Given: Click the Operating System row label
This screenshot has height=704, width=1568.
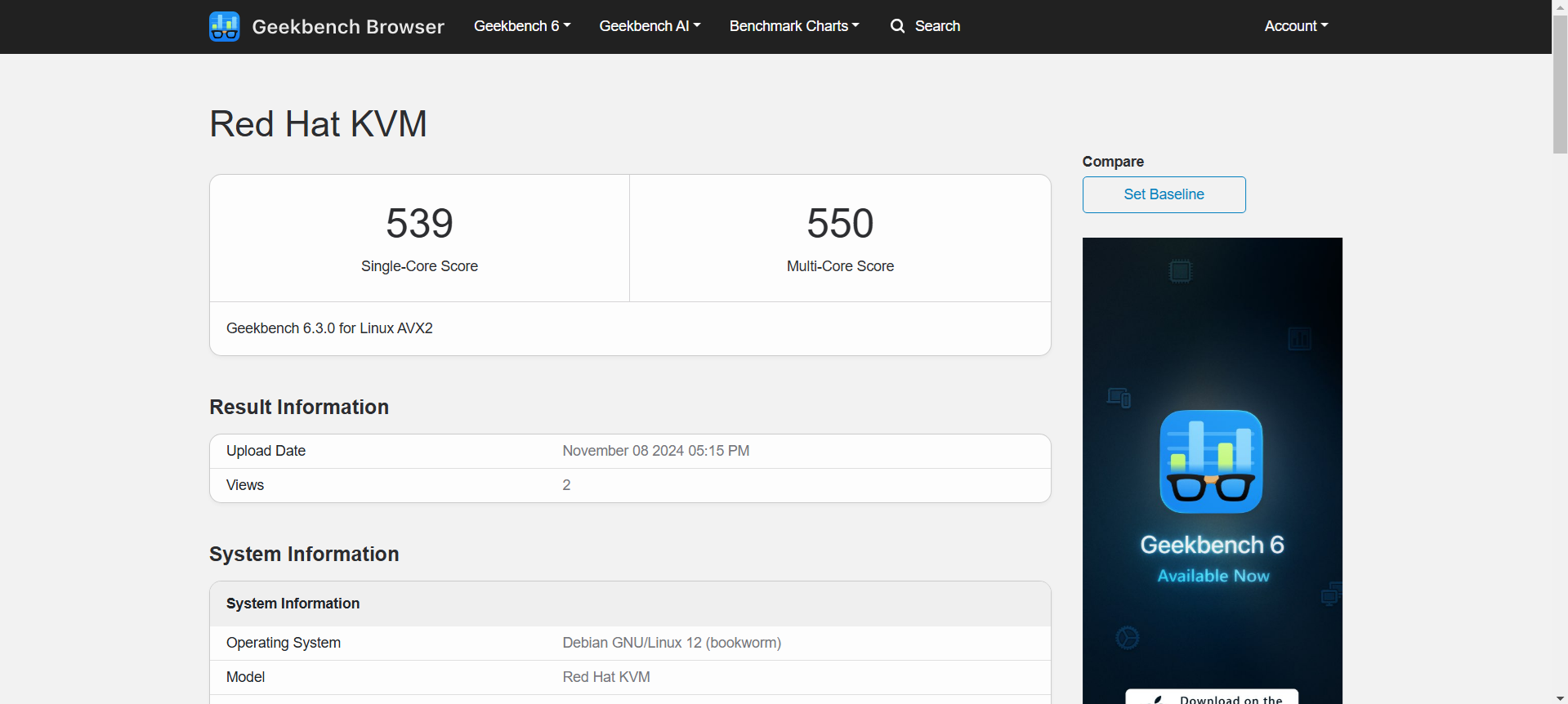Looking at the screenshot, I should 284,643.
